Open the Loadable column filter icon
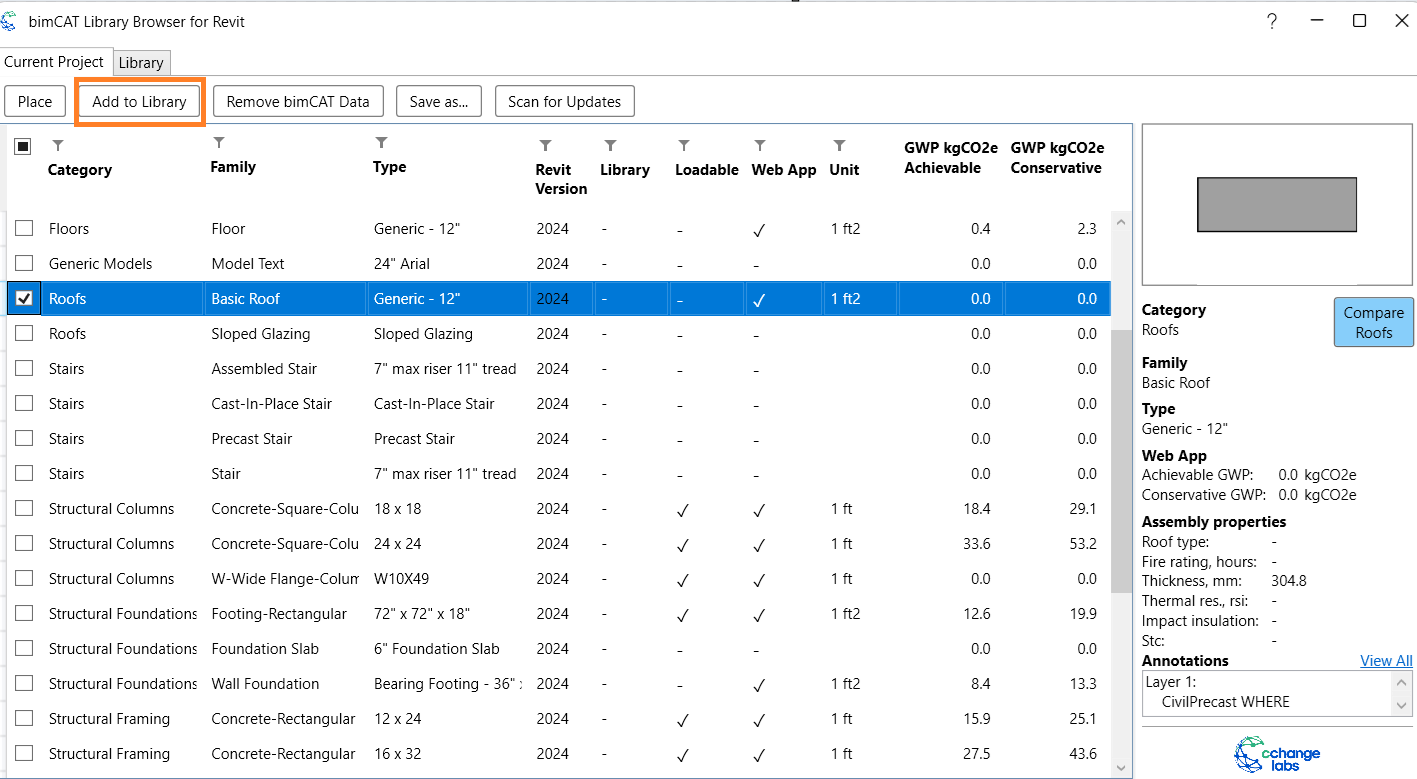 [684, 146]
